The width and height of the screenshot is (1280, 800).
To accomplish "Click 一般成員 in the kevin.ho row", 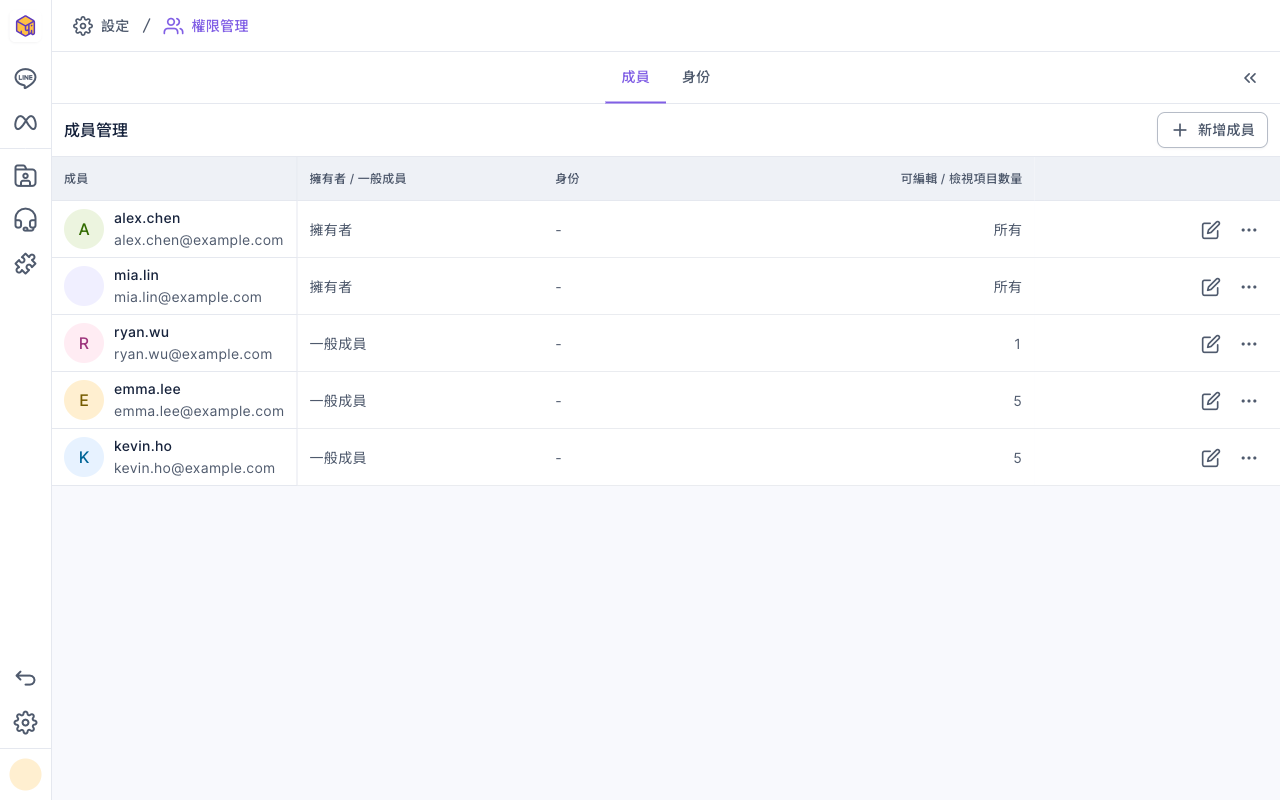I will pyautogui.click(x=338, y=458).
